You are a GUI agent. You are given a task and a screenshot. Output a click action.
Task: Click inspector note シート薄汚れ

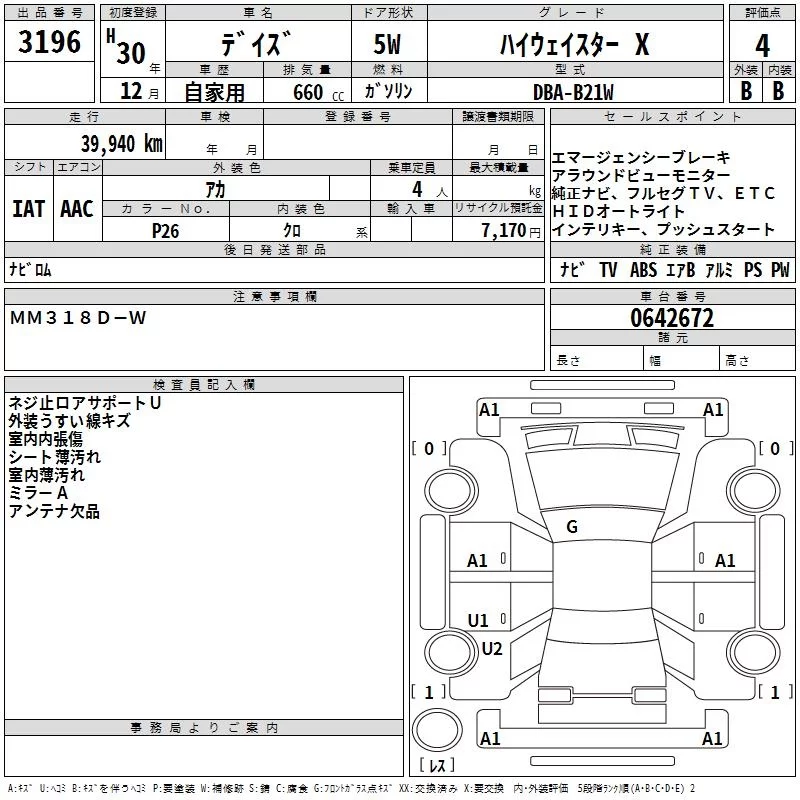[x=55, y=457]
